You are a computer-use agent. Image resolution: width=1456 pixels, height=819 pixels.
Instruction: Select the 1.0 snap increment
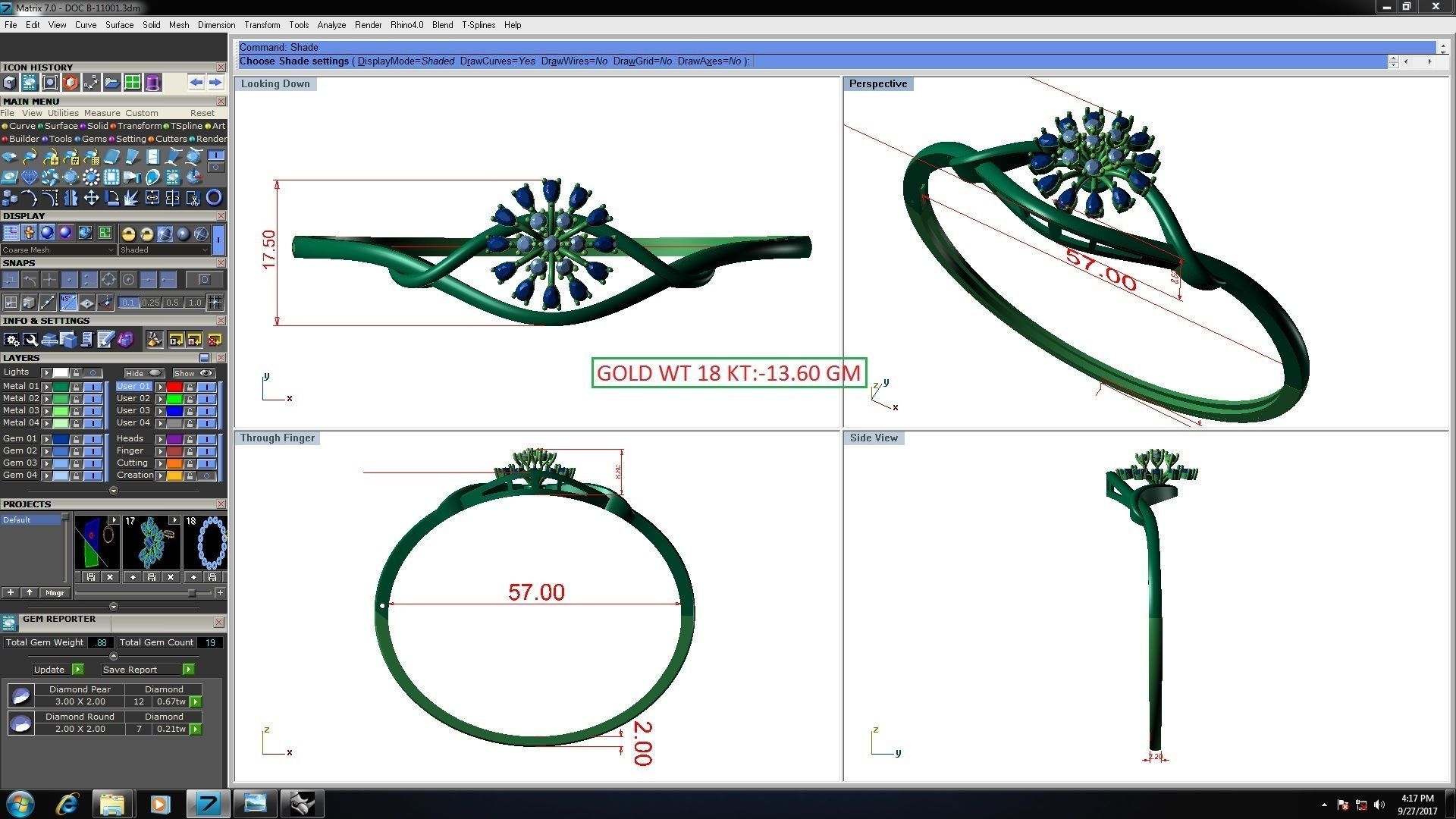(195, 303)
